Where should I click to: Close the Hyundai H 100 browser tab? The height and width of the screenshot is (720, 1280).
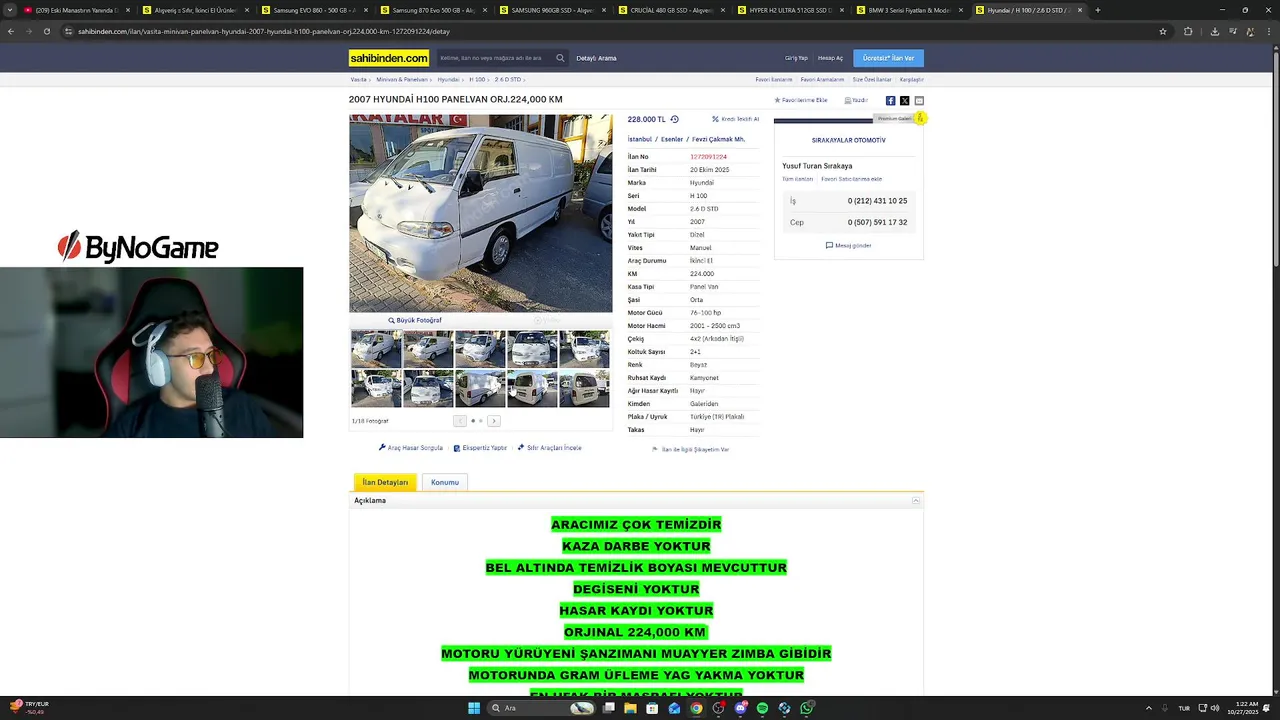click(1080, 10)
